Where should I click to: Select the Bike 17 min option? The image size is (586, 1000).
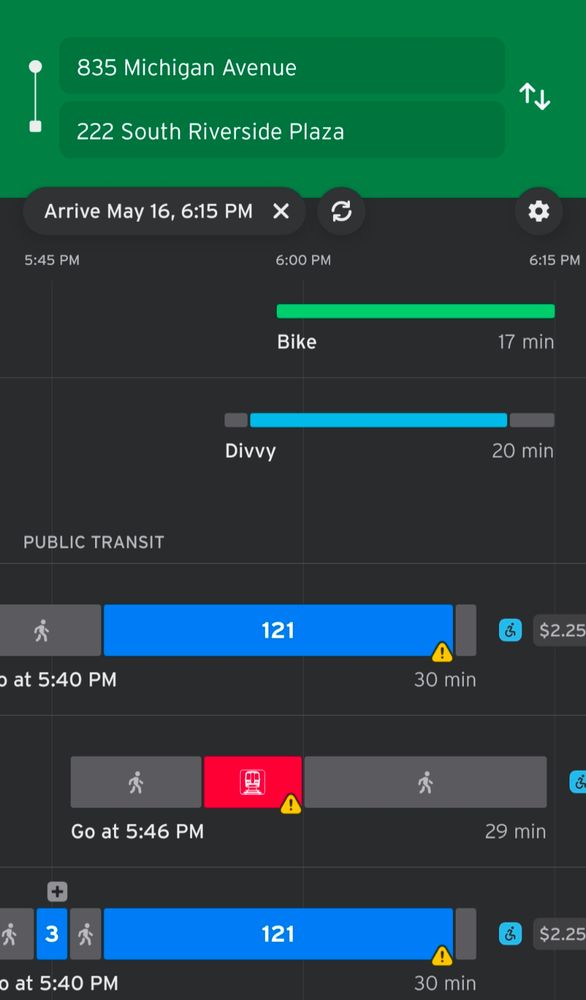415,328
